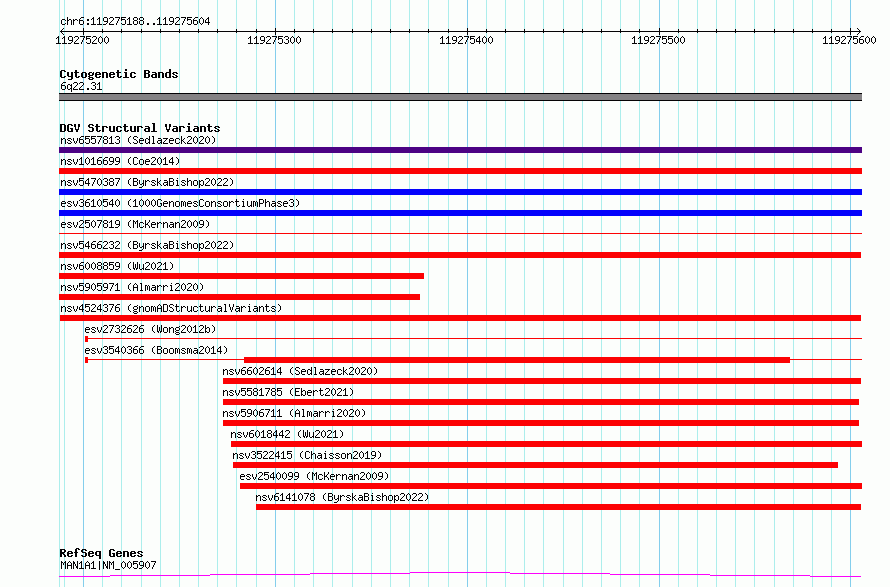Image resolution: width=890 pixels, height=587 pixels.
Task: Click the red nsv6018442 variant bar
Action: [x=547, y=444]
